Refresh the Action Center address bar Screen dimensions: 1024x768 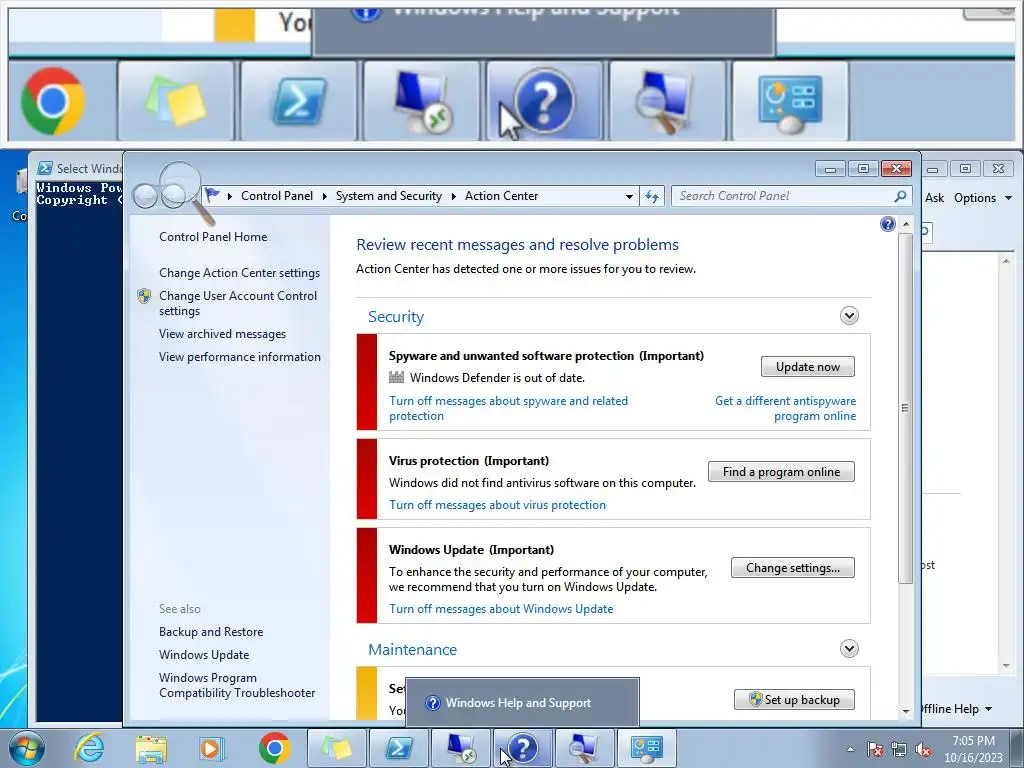click(x=652, y=196)
